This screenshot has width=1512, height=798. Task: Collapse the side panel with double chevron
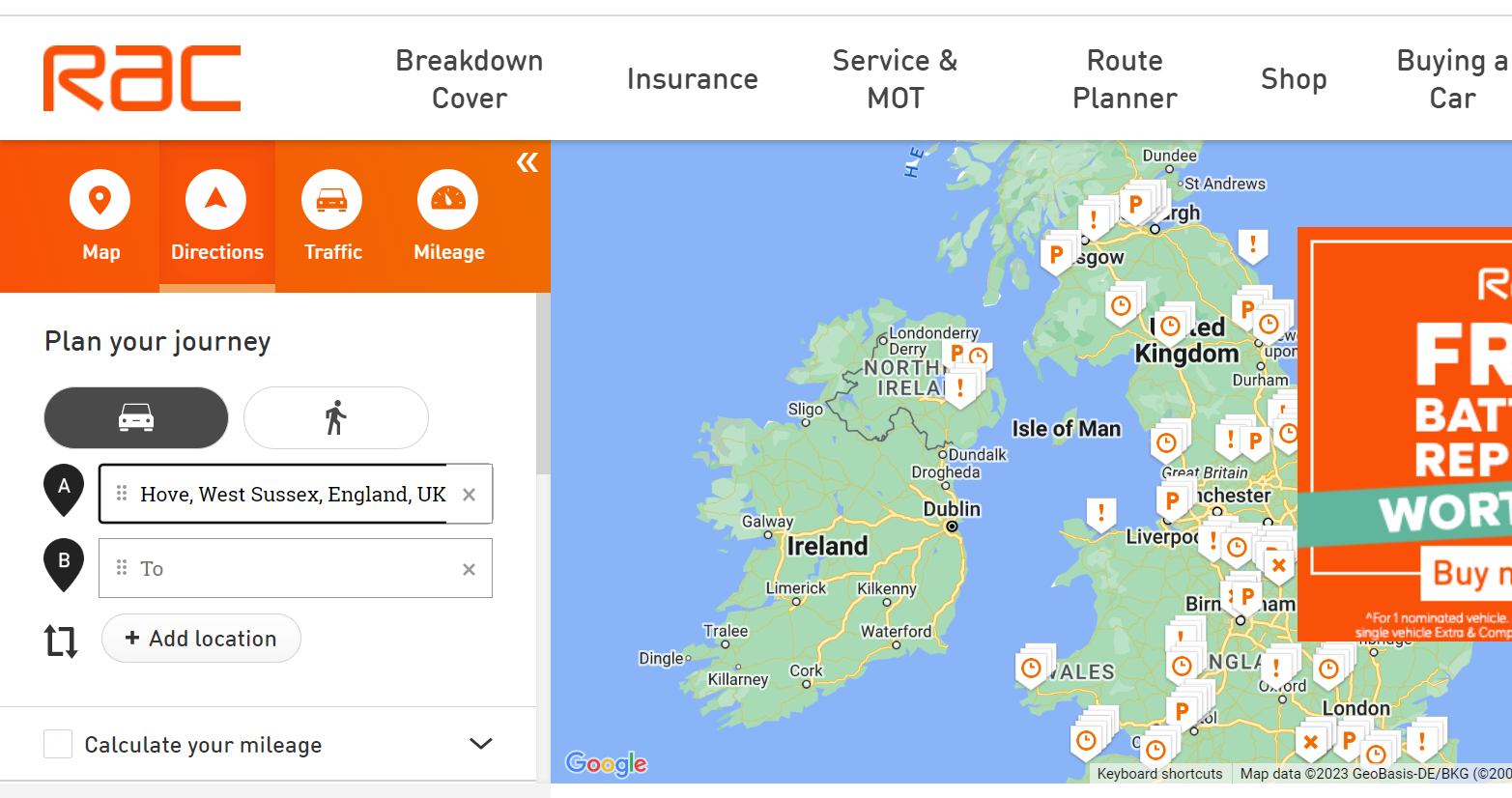point(528,162)
